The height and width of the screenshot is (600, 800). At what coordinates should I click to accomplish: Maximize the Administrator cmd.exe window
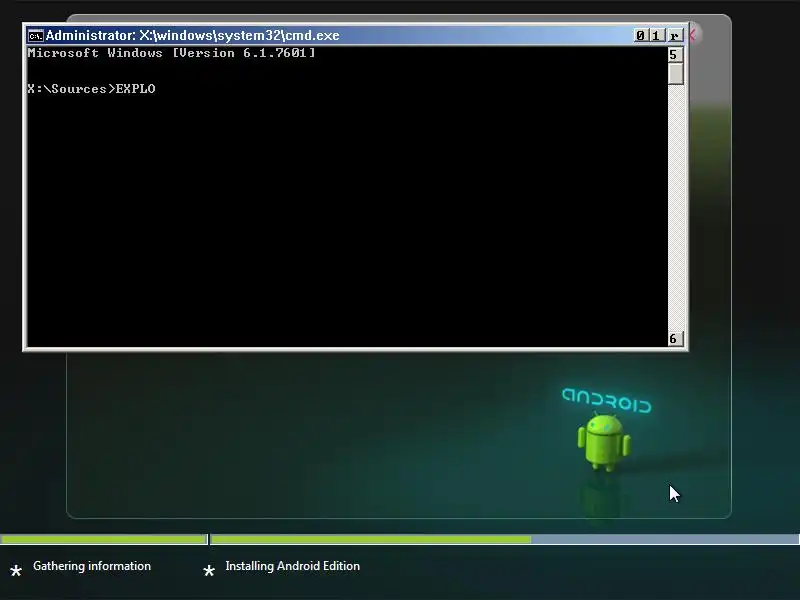point(656,35)
